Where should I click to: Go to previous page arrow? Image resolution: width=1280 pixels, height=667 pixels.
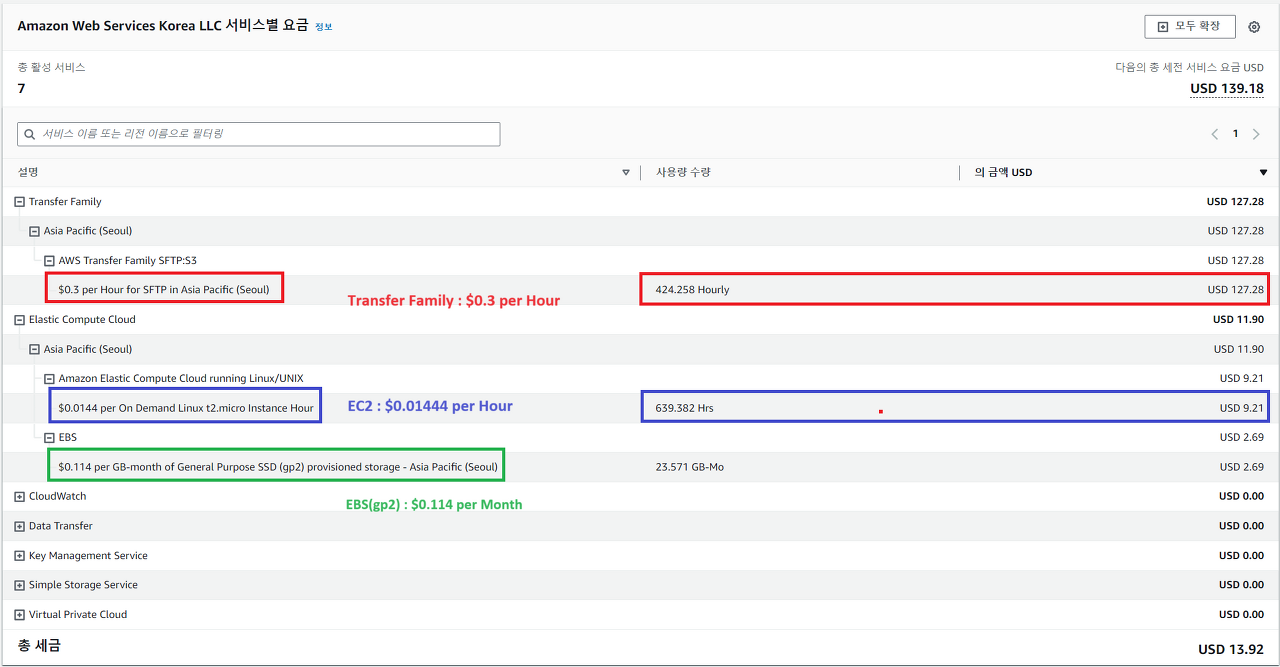[x=1215, y=134]
